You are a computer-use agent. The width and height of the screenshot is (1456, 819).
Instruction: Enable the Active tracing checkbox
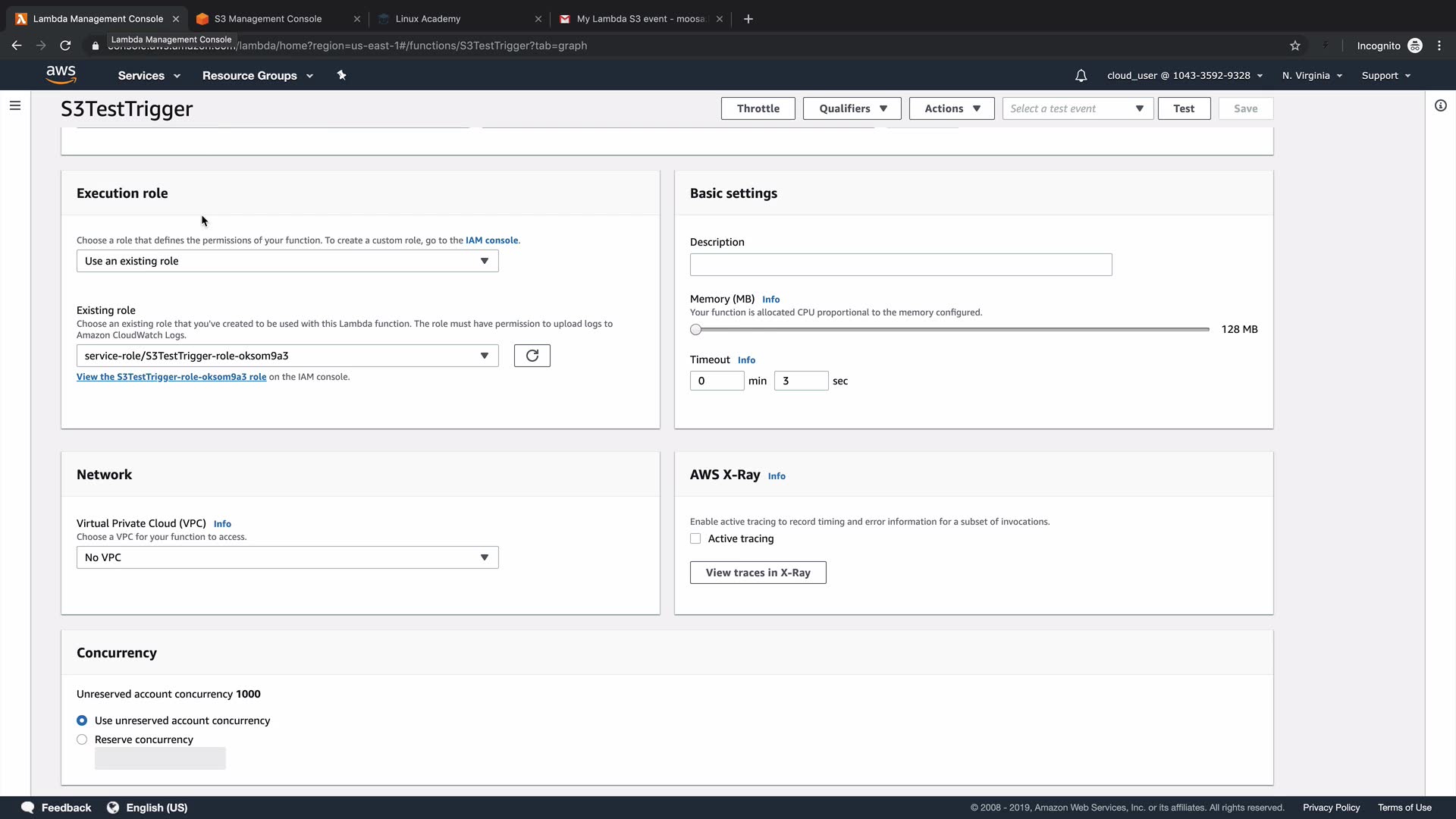(695, 539)
